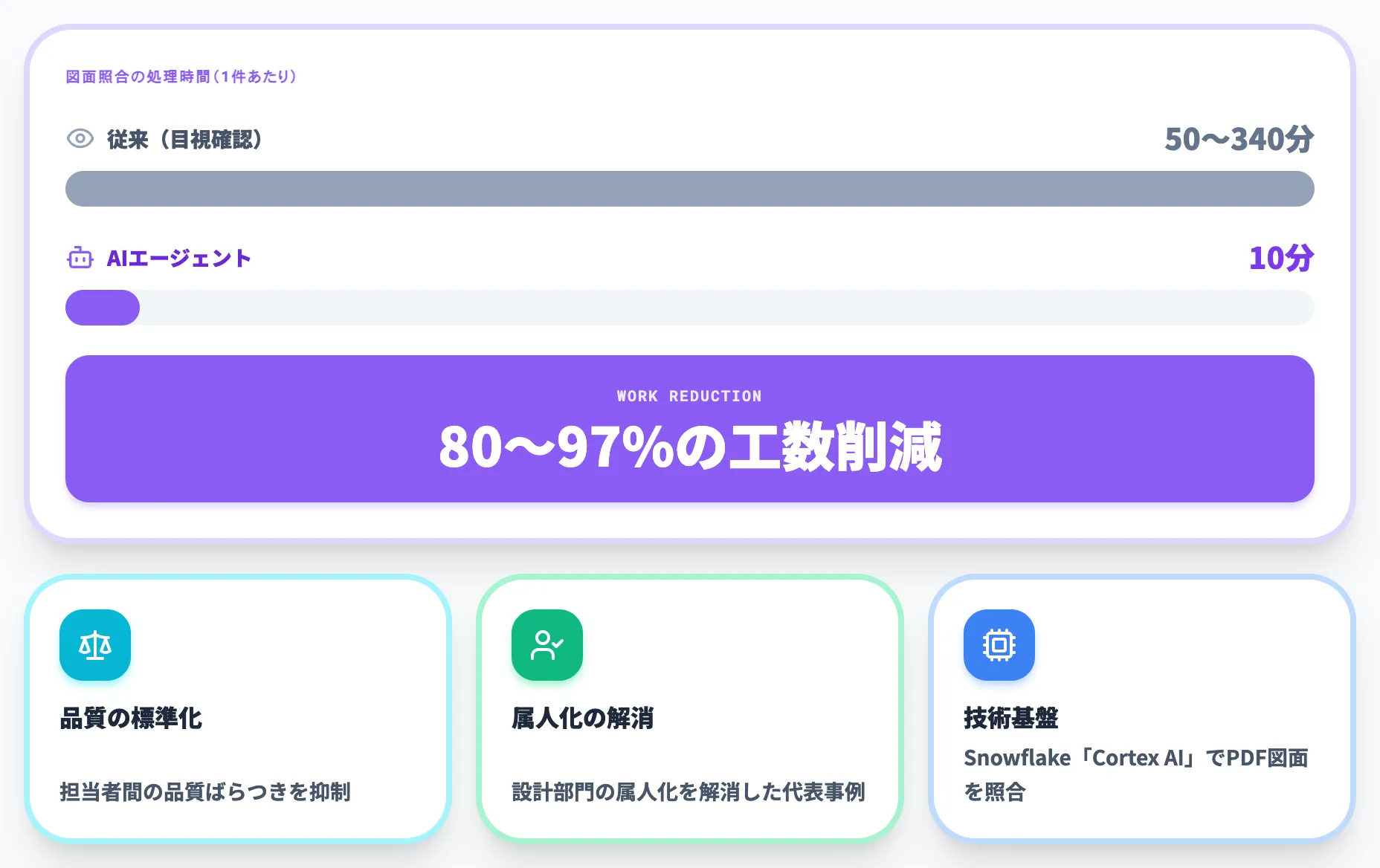
Task: Click the Snowflake「Cortex AI」 description text
Action: click(x=1136, y=775)
